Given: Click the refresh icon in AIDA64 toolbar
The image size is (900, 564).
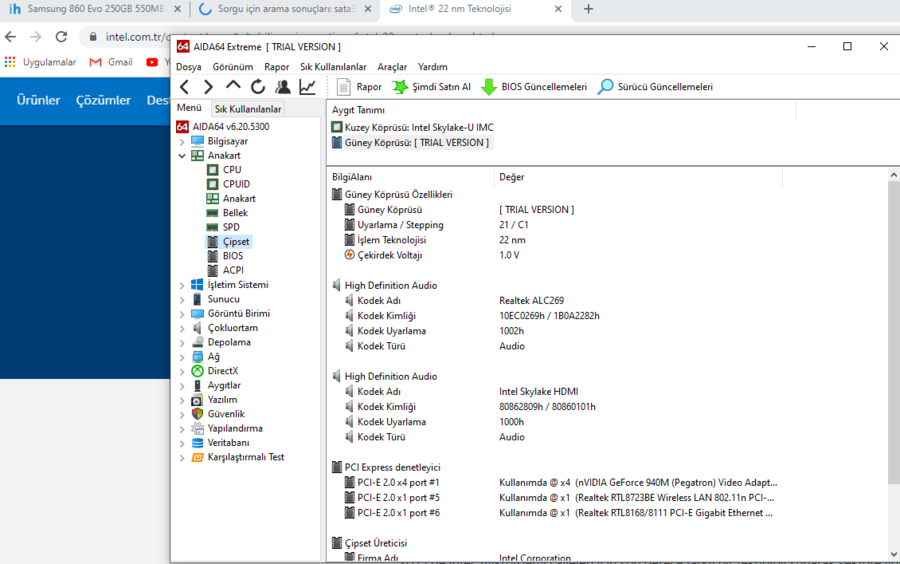Looking at the screenshot, I should coord(258,87).
